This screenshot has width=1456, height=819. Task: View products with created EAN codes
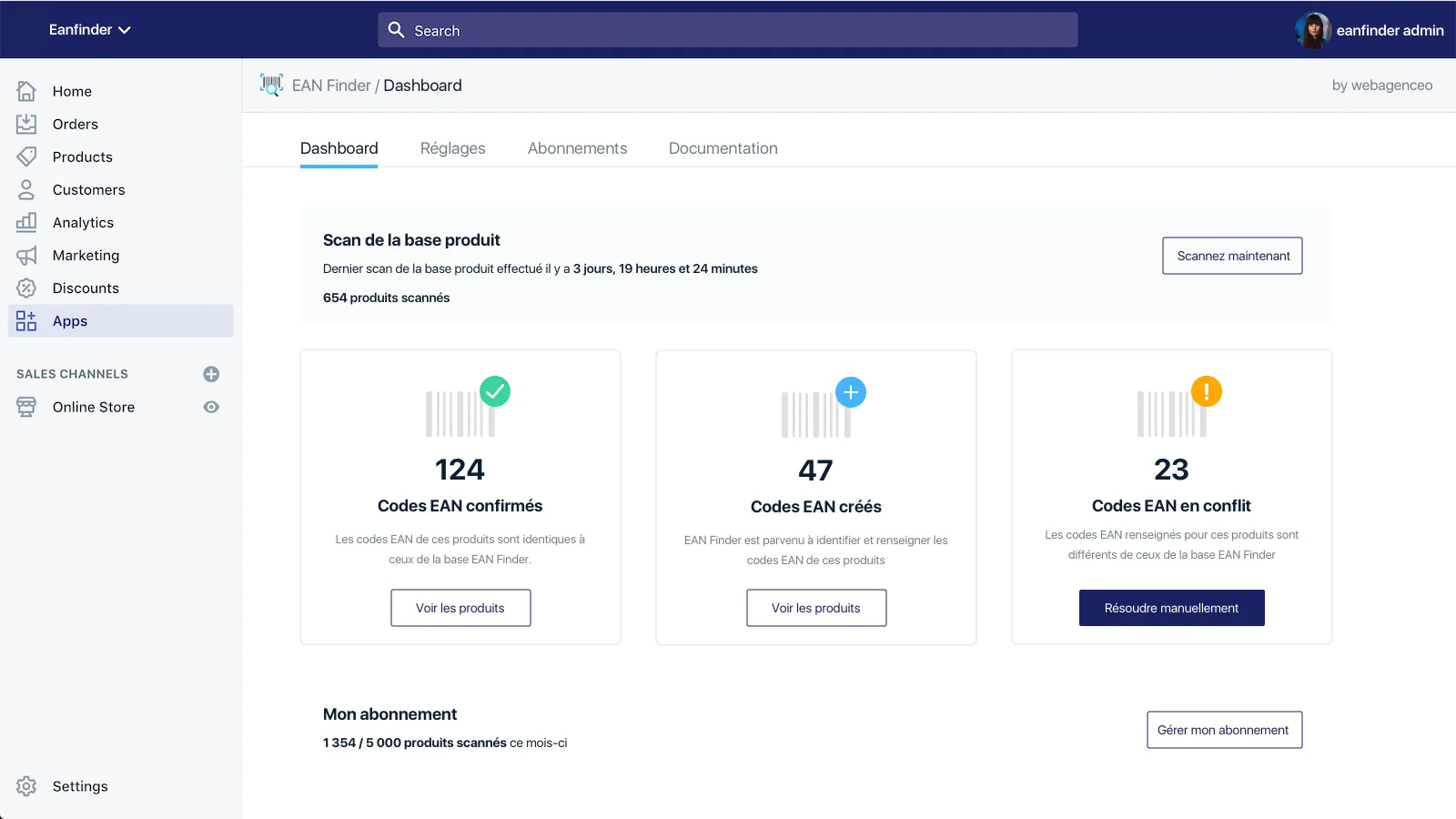coord(816,608)
